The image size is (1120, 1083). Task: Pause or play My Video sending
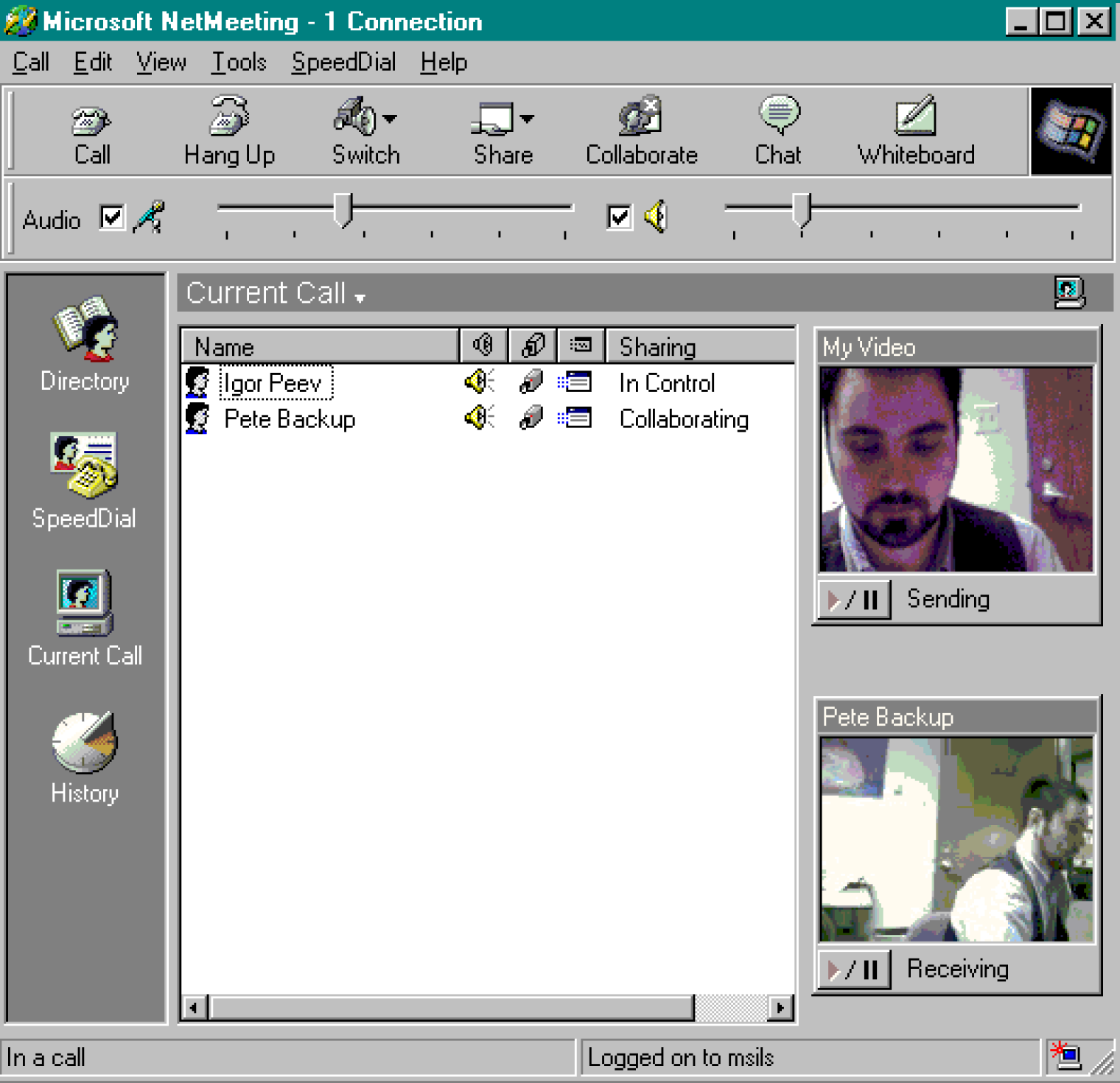point(854,600)
